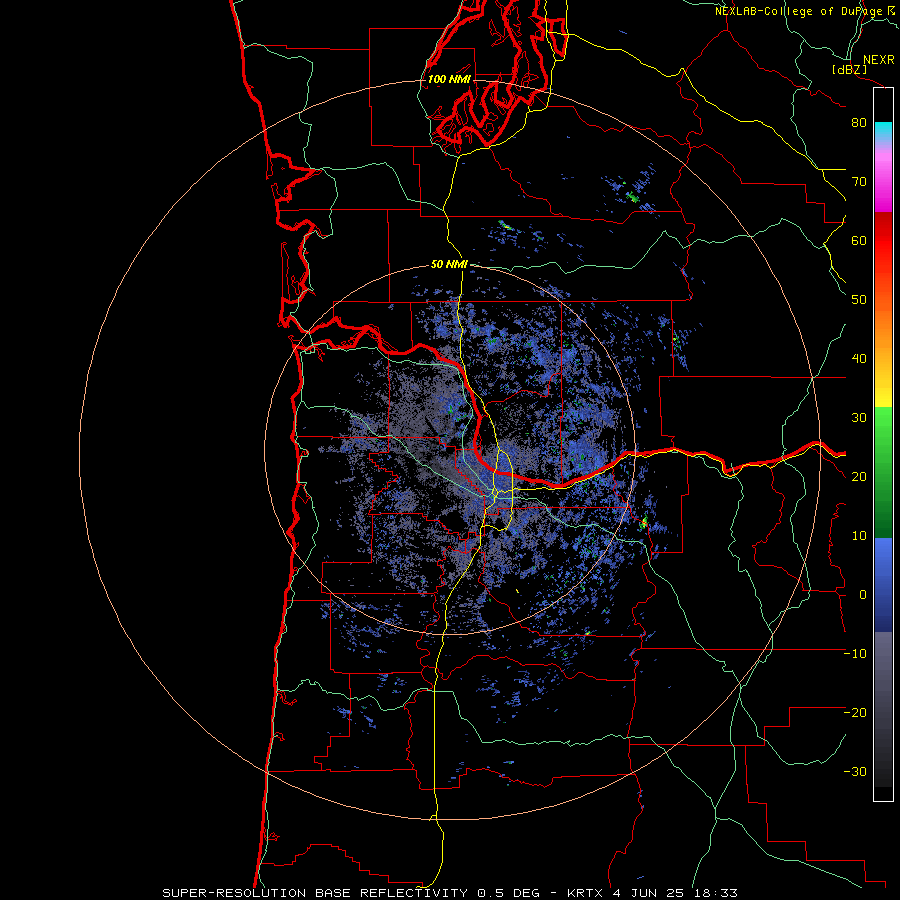Click the [dBZ] units label
Screen dimensions: 900x900
(850, 69)
